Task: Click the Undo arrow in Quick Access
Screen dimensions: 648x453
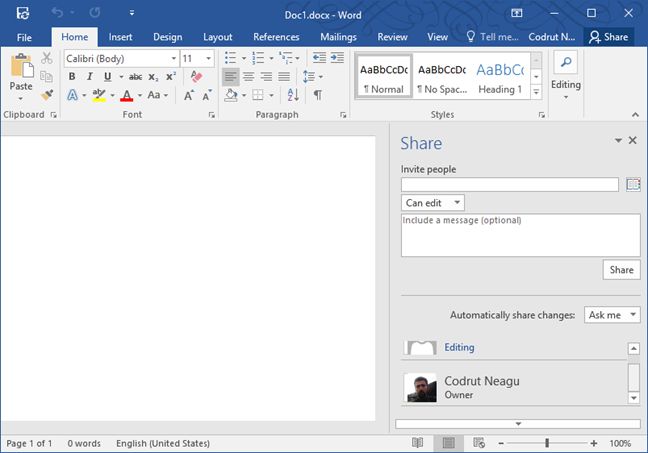Action: click(x=57, y=13)
